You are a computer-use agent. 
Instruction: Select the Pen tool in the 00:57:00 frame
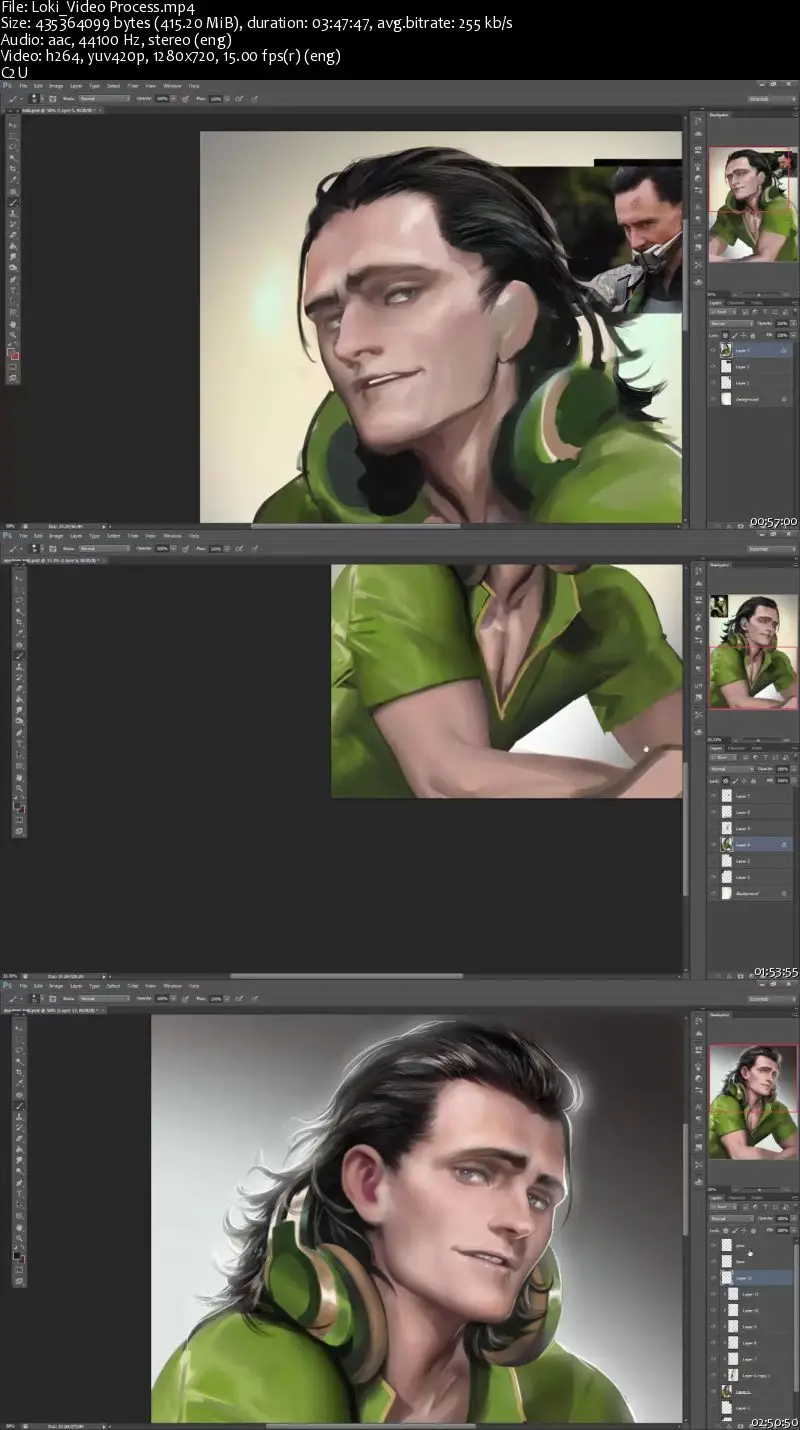pos(13,279)
